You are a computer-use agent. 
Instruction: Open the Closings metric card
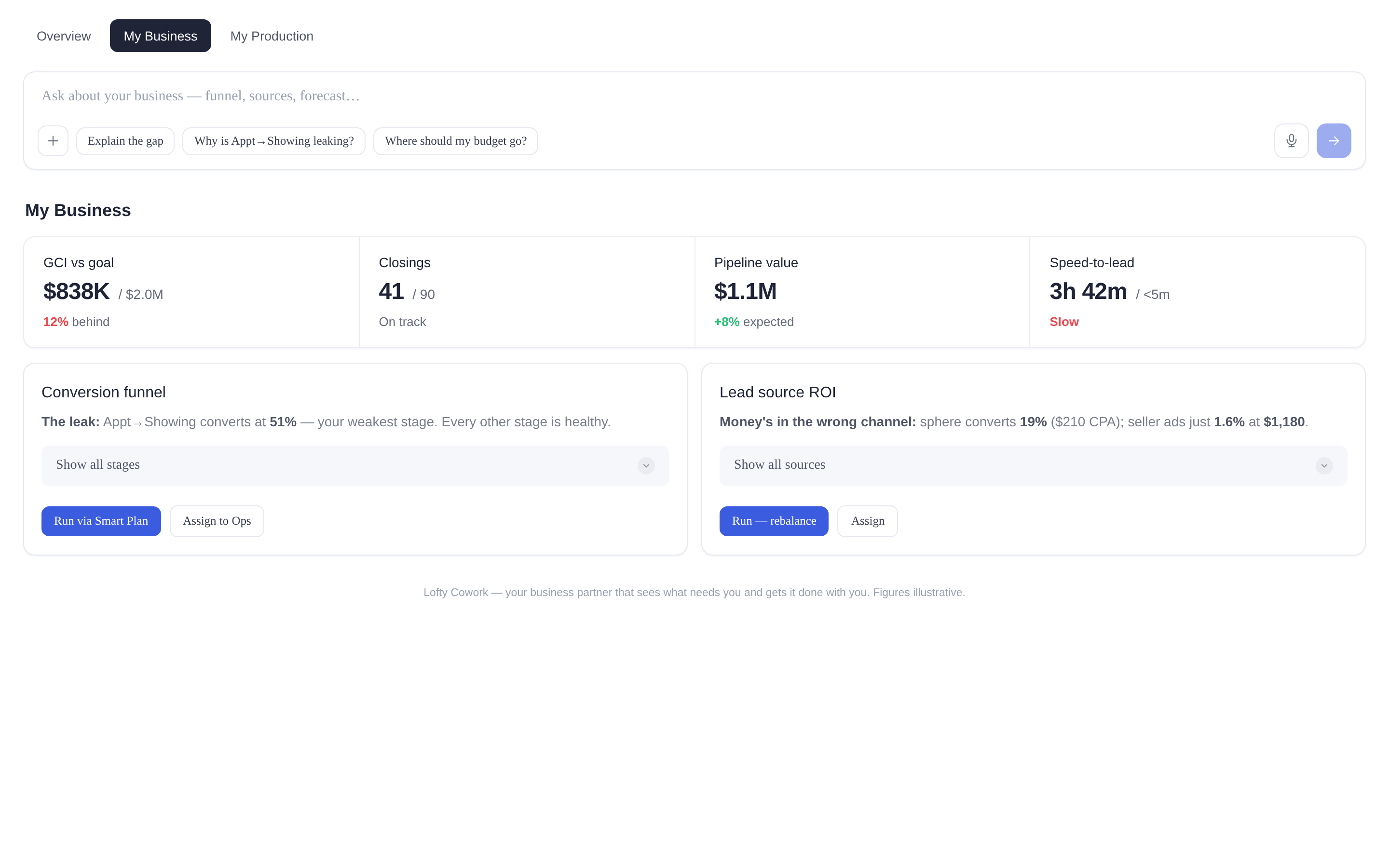tap(527, 292)
